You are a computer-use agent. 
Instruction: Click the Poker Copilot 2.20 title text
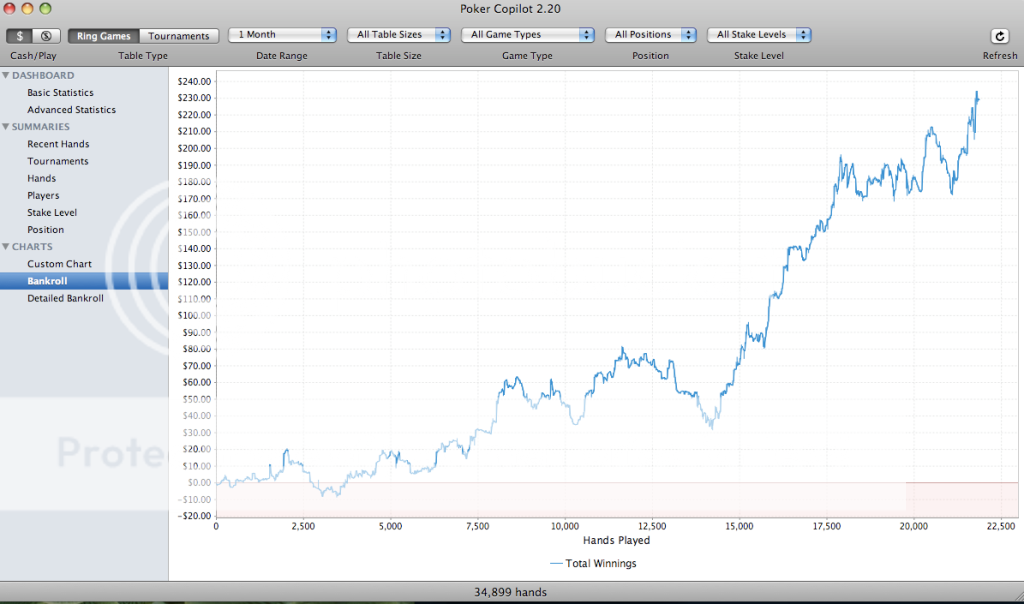(510, 8)
